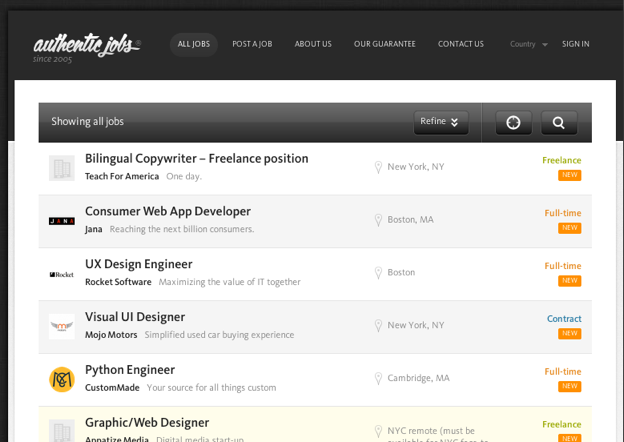The width and height of the screenshot is (624, 442).
Task: Open the Post a Job page
Action: (x=252, y=44)
